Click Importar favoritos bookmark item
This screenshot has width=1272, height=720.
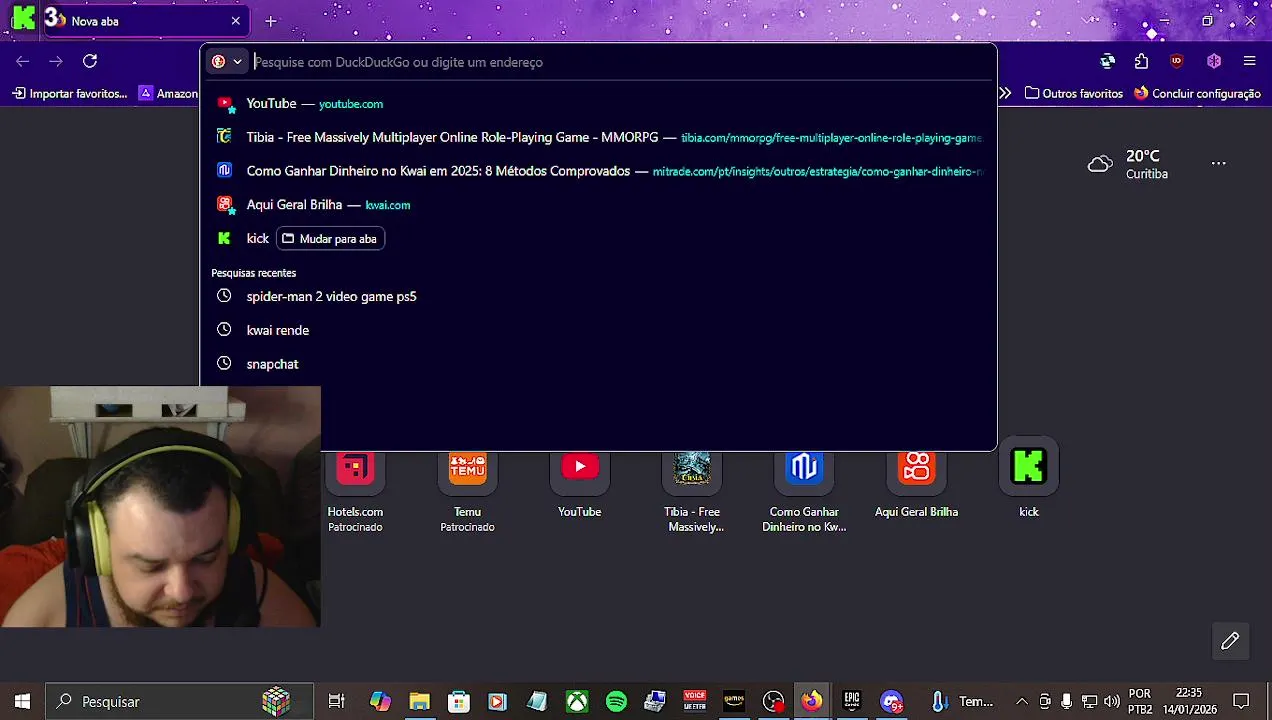coord(70,93)
